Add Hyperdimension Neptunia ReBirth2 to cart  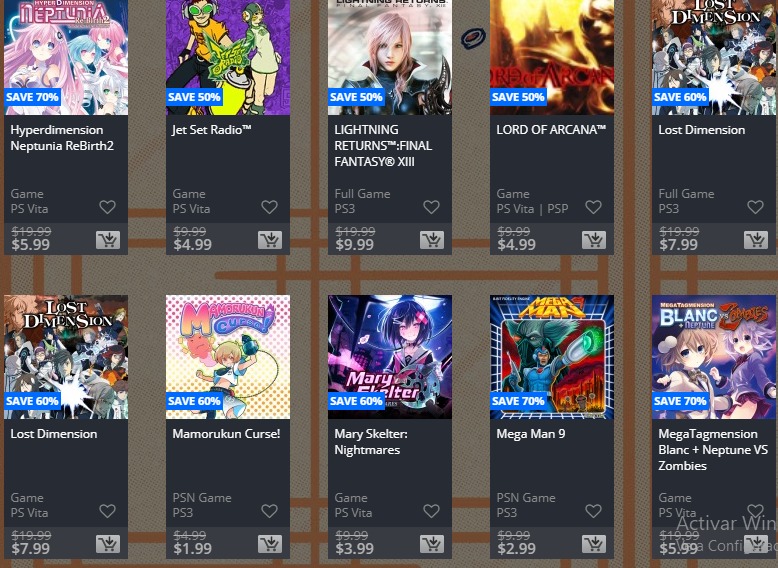click(108, 240)
